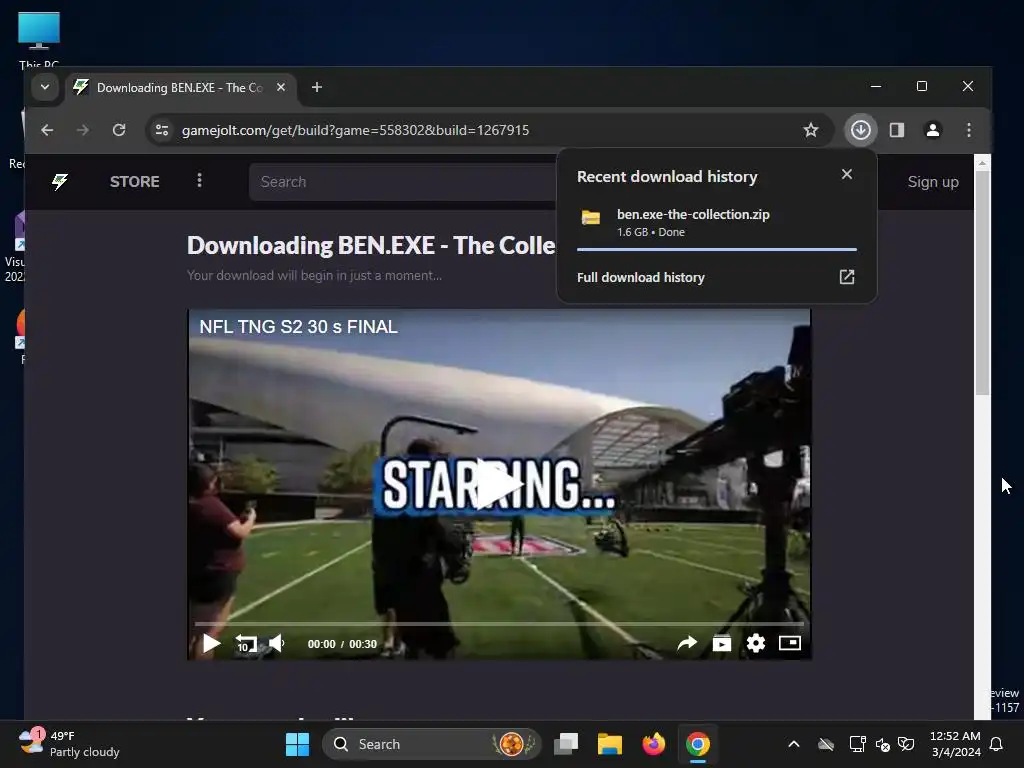This screenshot has height=768, width=1024.
Task: Open the Chrome profile menu
Action: (x=933, y=130)
